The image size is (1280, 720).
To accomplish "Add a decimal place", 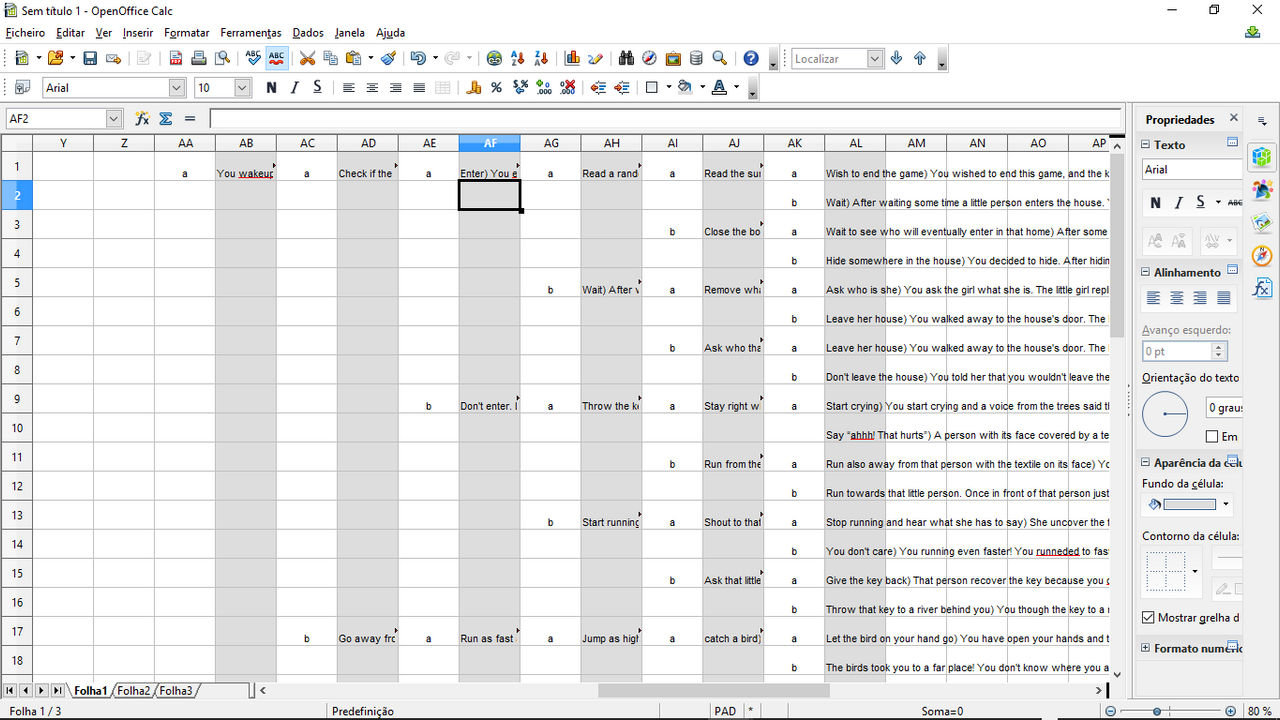I will 544,88.
